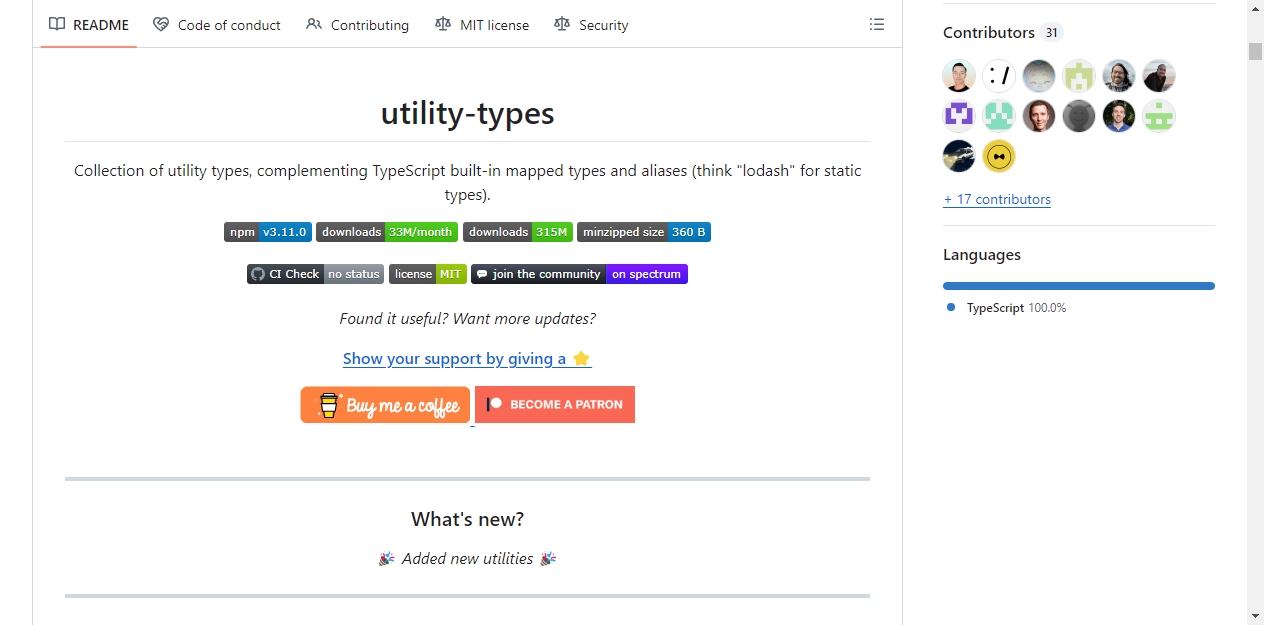Image resolution: width=1264 pixels, height=625 pixels.
Task: Click the MIT license scale icon
Action: (443, 25)
